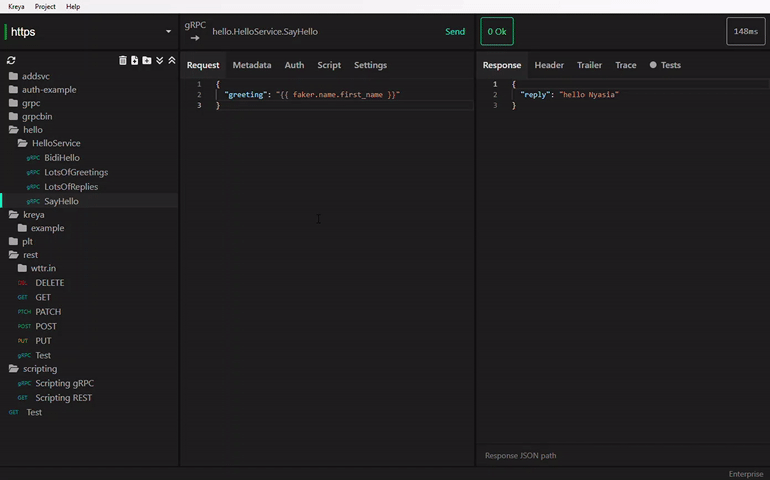Expand all tree items with double-chevron down

pos(159,60)
